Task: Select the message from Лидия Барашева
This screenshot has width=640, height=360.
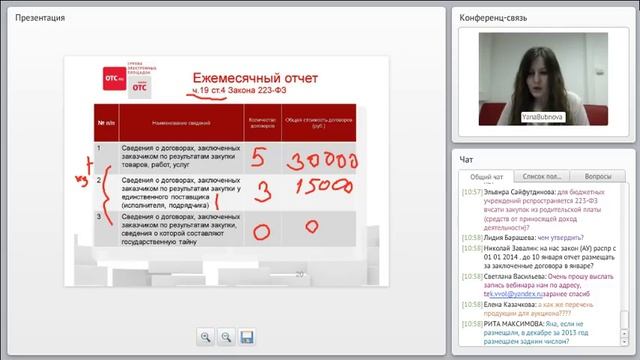Action: pyautogui.click(x=522, y=238)
